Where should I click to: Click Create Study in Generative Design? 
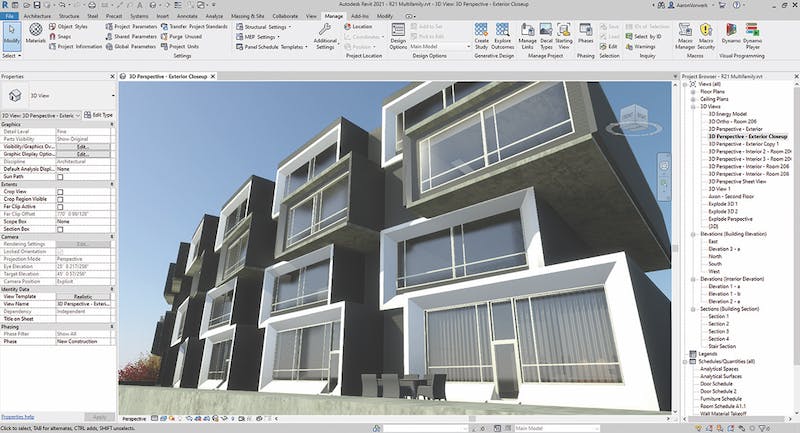pyautogui.click(x=481, y=36)
